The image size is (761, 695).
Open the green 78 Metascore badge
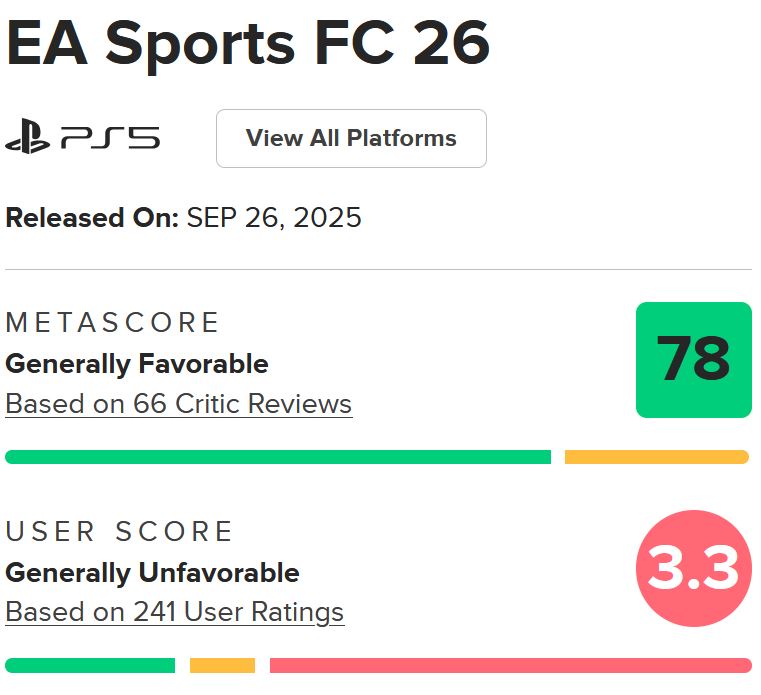coord(693,359)
